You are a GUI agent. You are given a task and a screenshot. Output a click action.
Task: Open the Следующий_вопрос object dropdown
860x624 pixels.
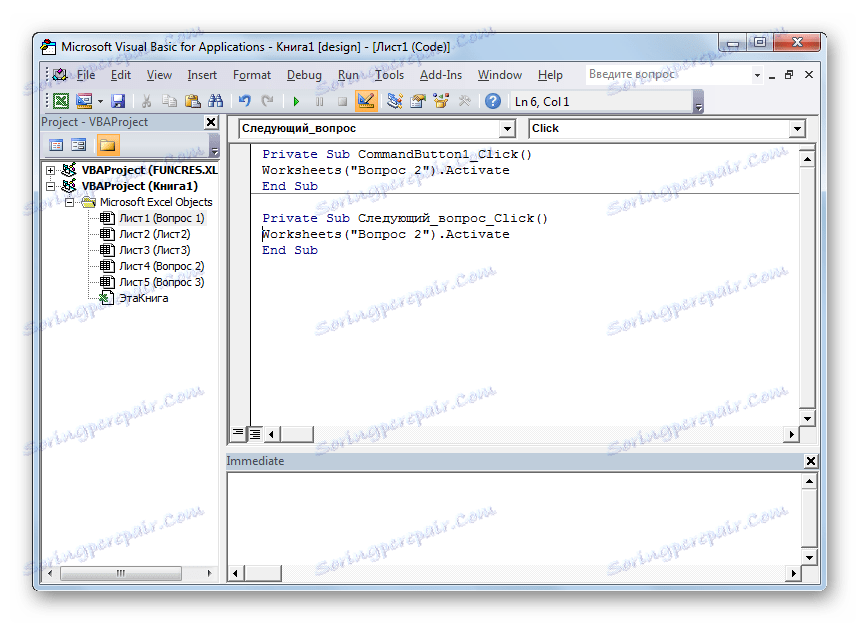point(508,129)
